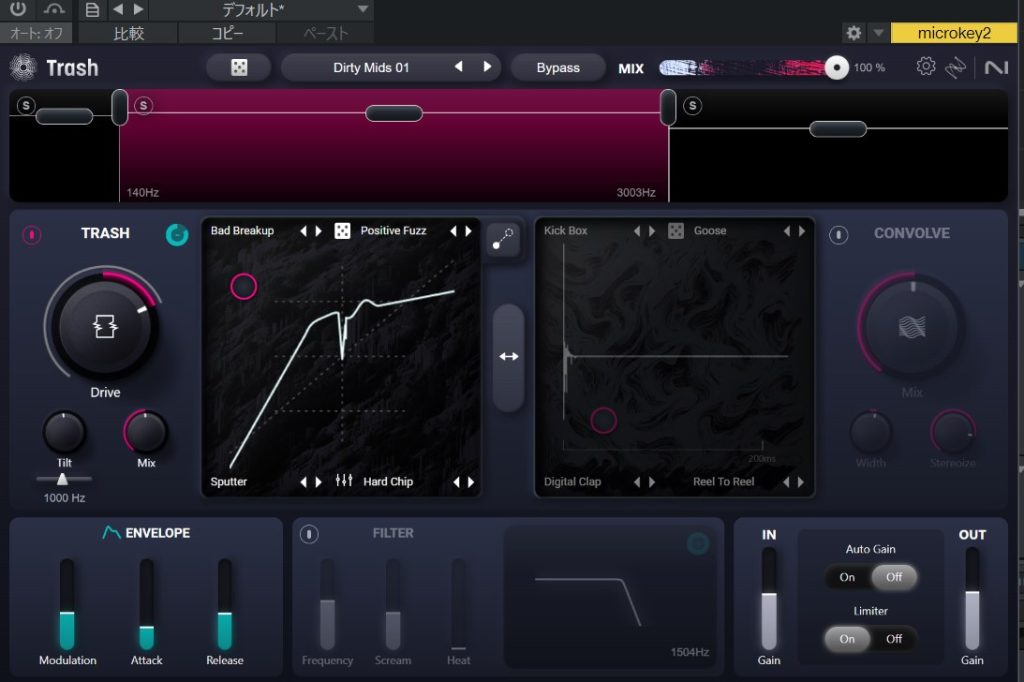The height and width of the screenshot is (682, 1024).
Task: Select the blend sliders icon between Sputter and Hard Chip
Action: coord(345,481)
